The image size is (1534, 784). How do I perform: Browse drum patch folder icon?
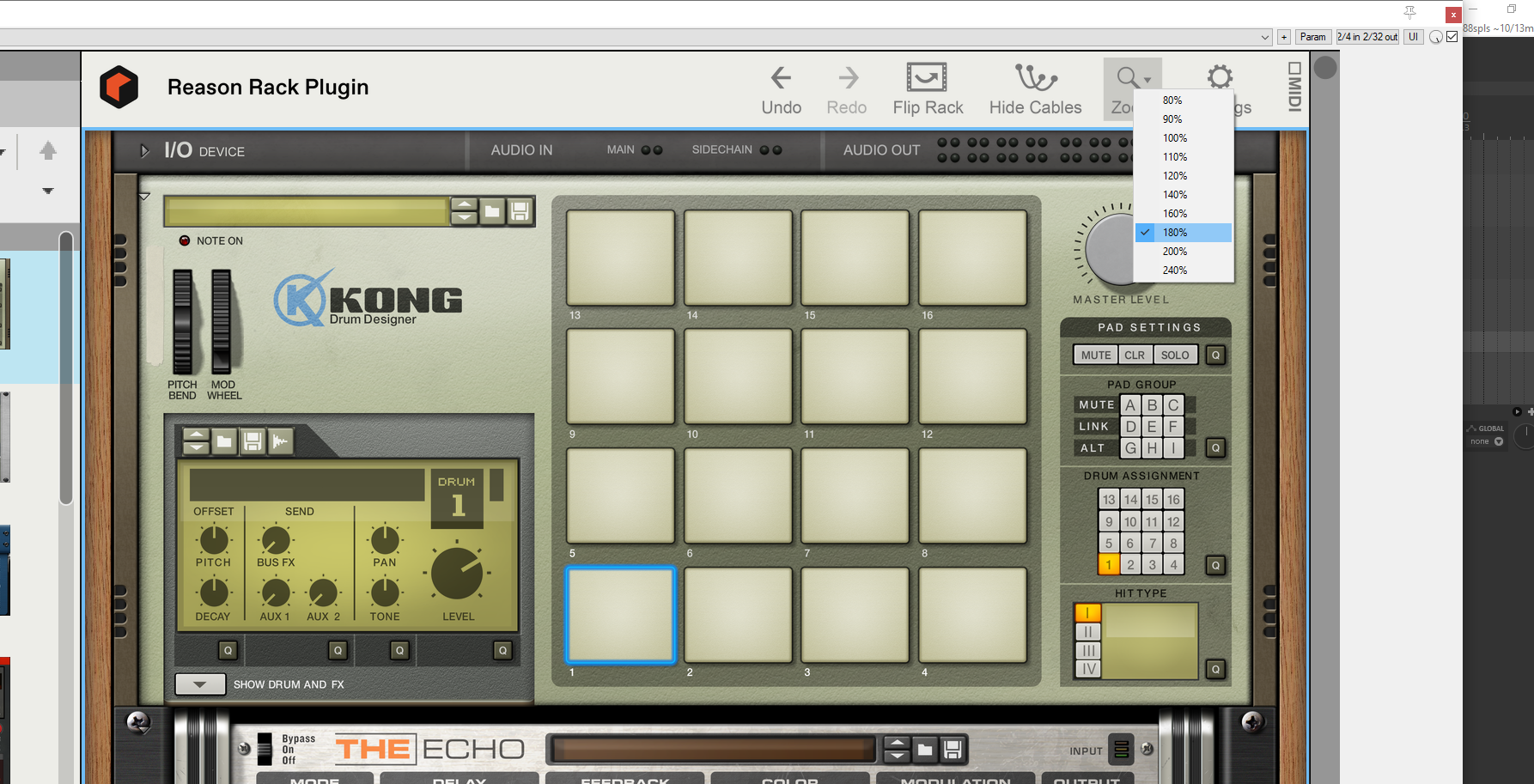[224, 441]
